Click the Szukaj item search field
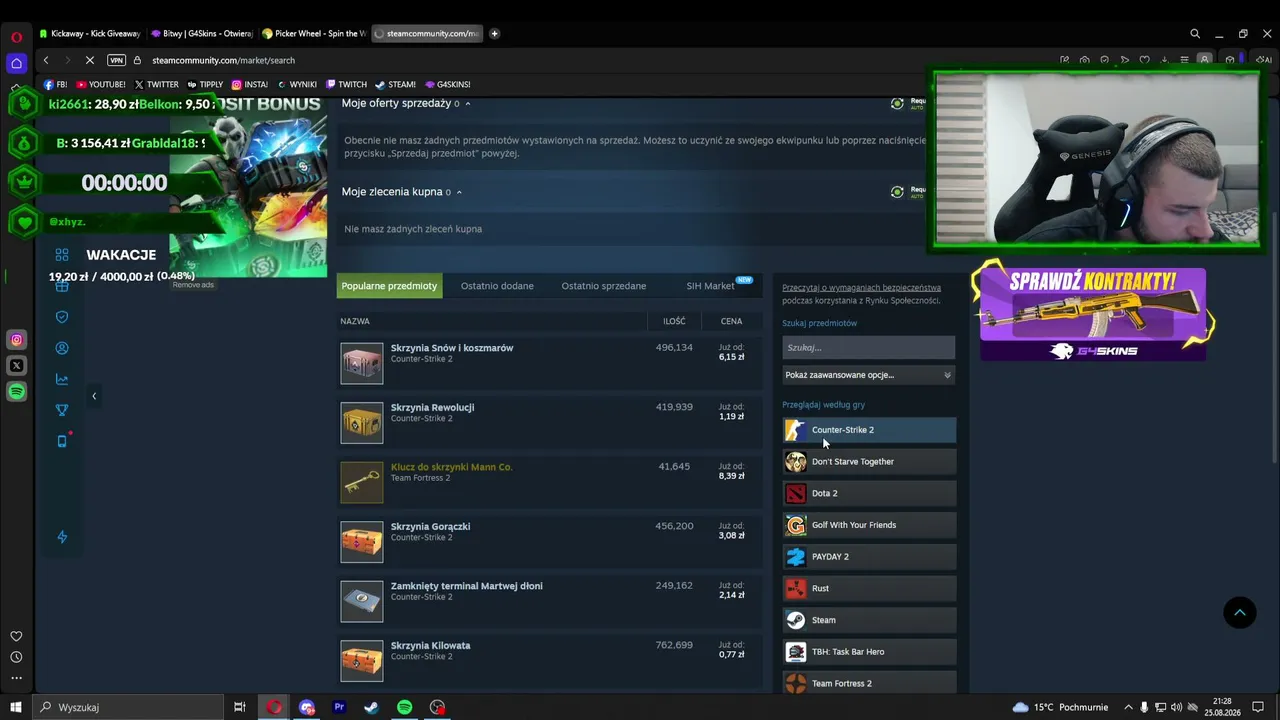 868,348
